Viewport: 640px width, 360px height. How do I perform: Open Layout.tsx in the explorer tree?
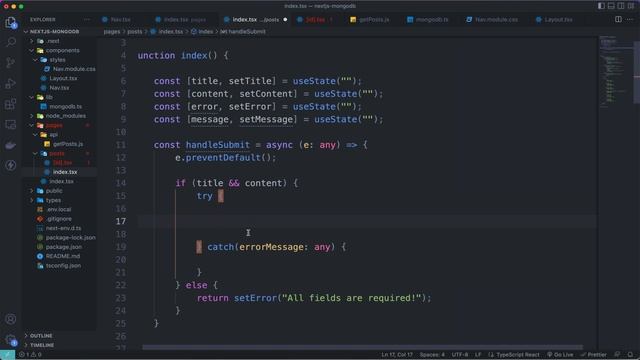63,78
